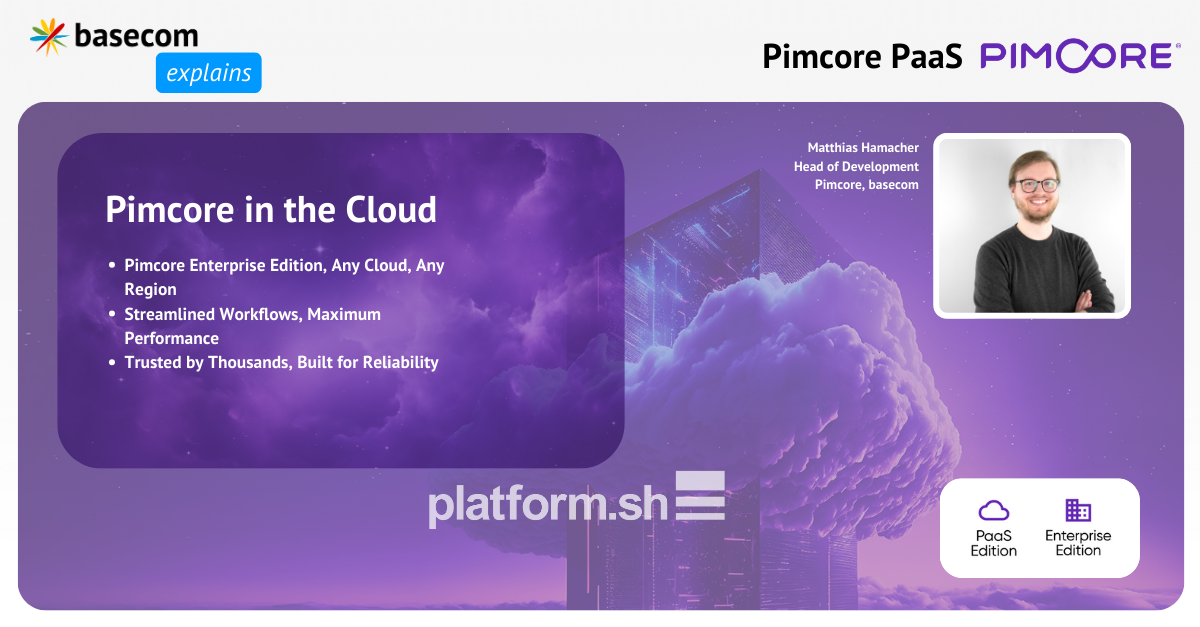This screenshot has width=1200, height=627.
Task: Click the platform.sh wordmark
Action: pos(547,505)
